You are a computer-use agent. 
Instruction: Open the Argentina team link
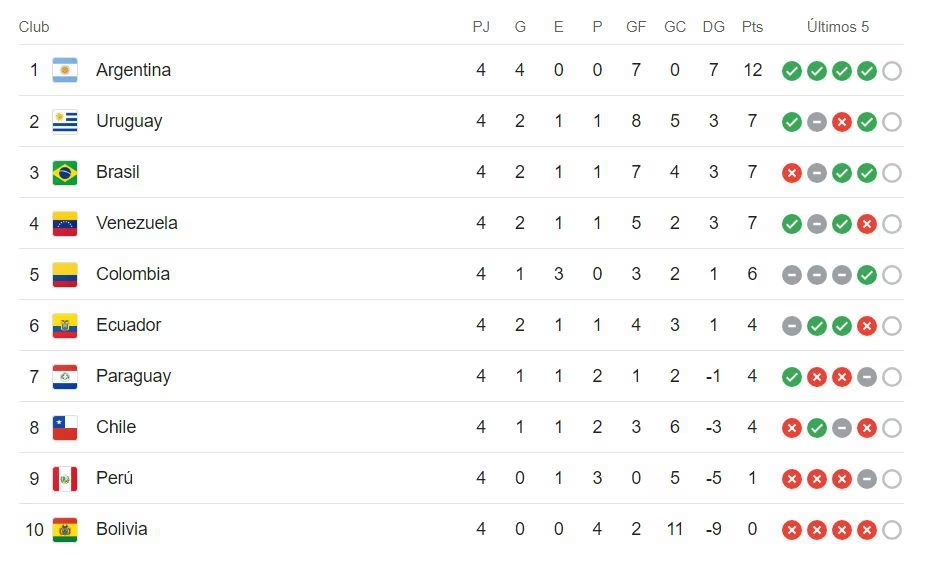pyautogui.click(x=133, y=70)
